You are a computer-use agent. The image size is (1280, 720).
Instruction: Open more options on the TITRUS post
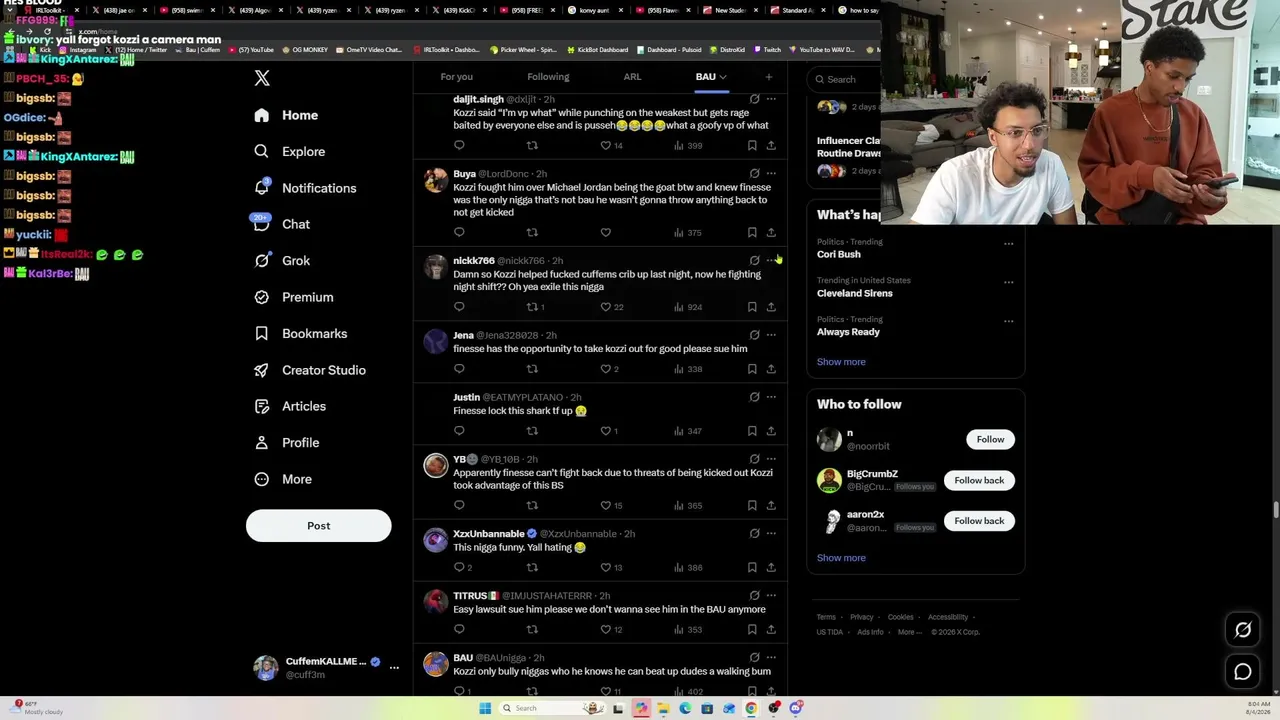771,596
